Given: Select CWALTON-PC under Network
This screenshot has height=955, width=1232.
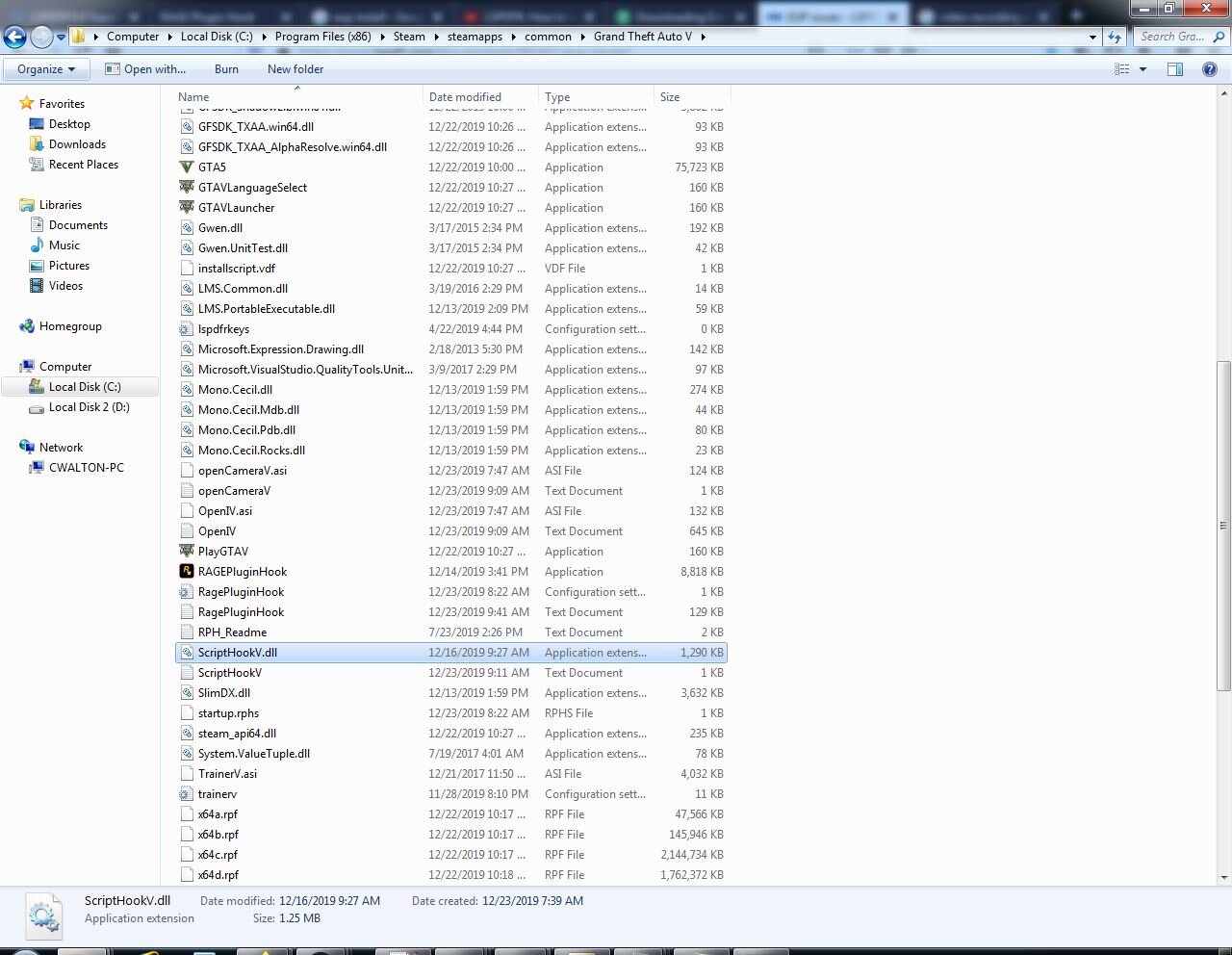Looking at the screenshot, I should (86, 468).
